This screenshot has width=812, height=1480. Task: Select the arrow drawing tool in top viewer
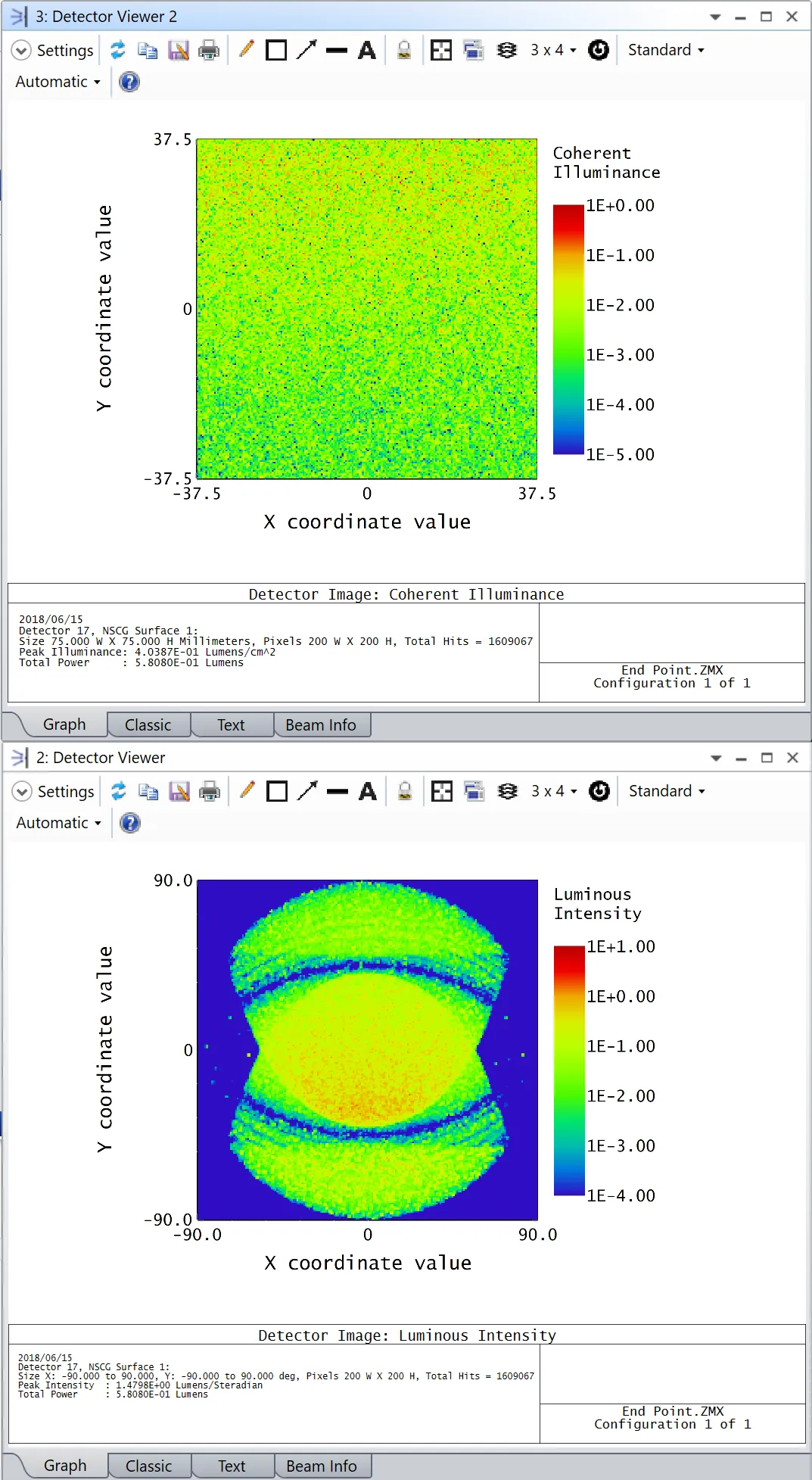pyautogui.click(x=306, y=50)
